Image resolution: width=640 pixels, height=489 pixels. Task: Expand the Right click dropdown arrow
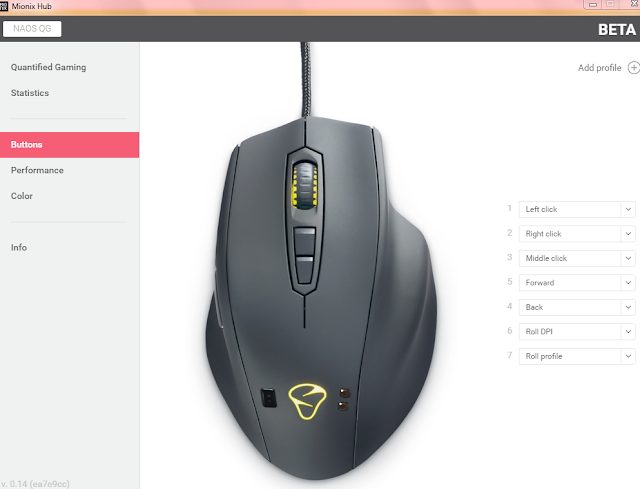pyautogui.click(x=628, y=234)
